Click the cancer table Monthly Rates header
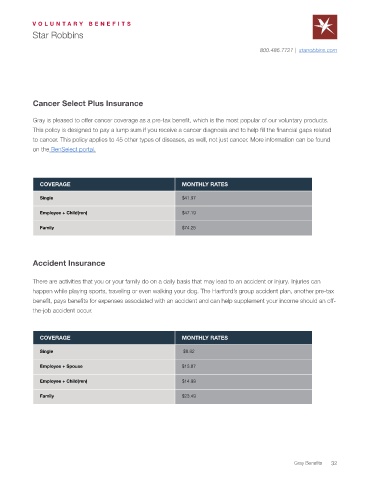The height and width of the screenshot is (480, 370). click(243, 184)
